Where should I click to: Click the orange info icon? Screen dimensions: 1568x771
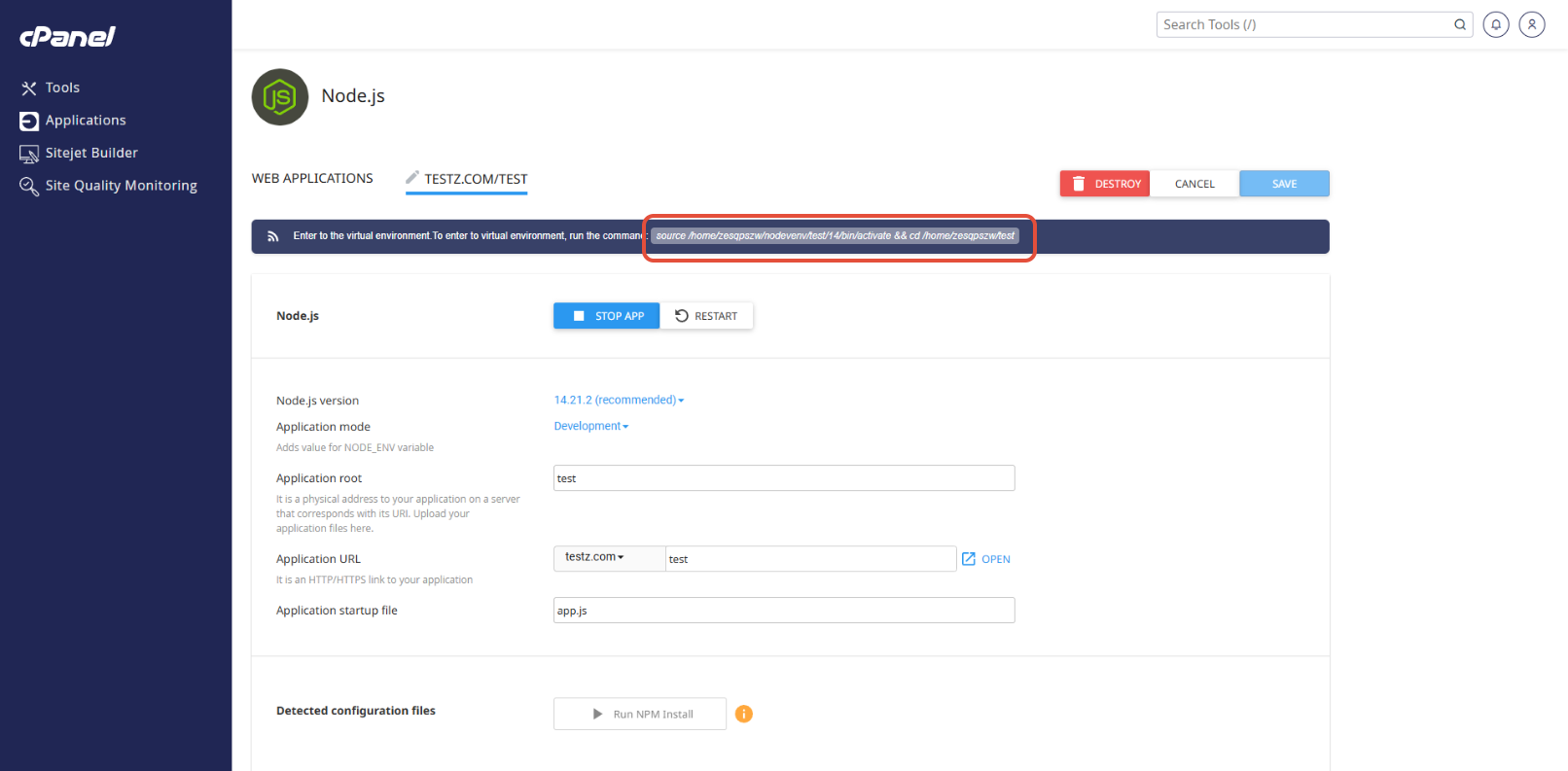click(744, 714)
